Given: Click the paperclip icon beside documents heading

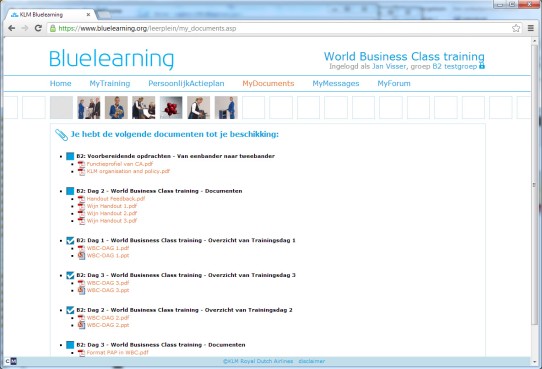Looking at the screenshot, I should (62, 135).
